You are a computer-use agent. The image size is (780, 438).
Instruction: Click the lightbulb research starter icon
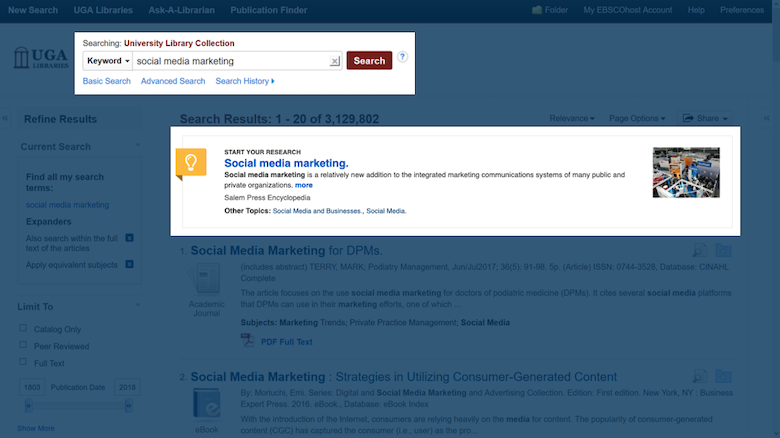click(191, 162)
